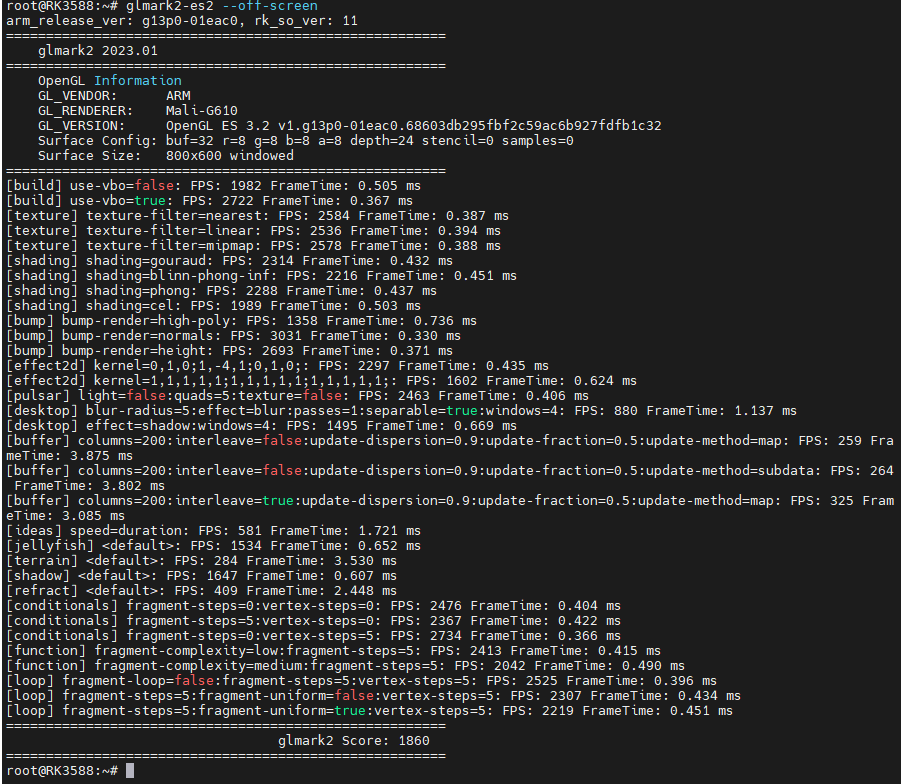
Task: Click the 'glmark2 Score: 1860' text
Action: (354, 740)
